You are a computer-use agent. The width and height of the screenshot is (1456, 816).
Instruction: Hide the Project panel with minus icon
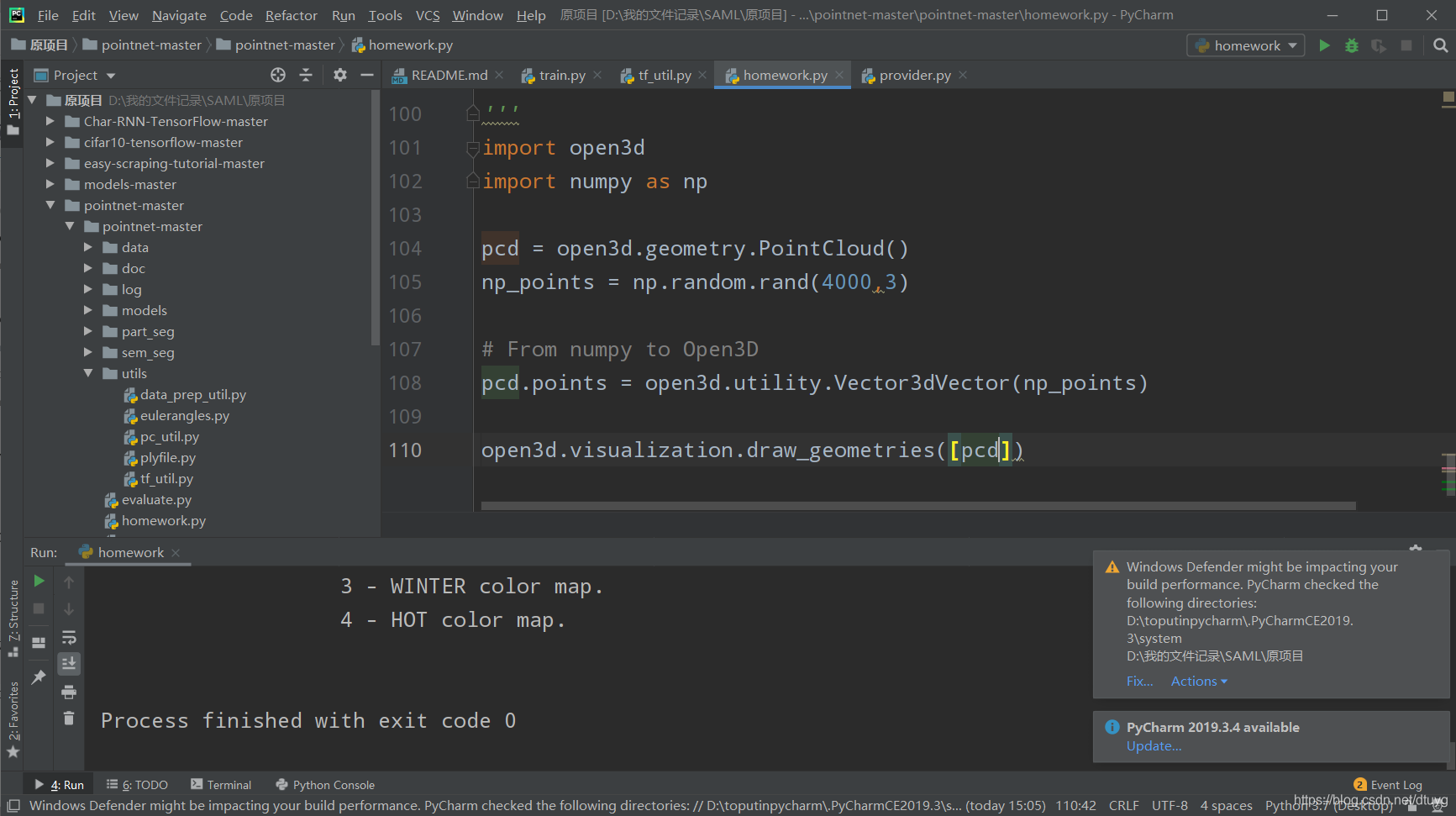(366, 75)
